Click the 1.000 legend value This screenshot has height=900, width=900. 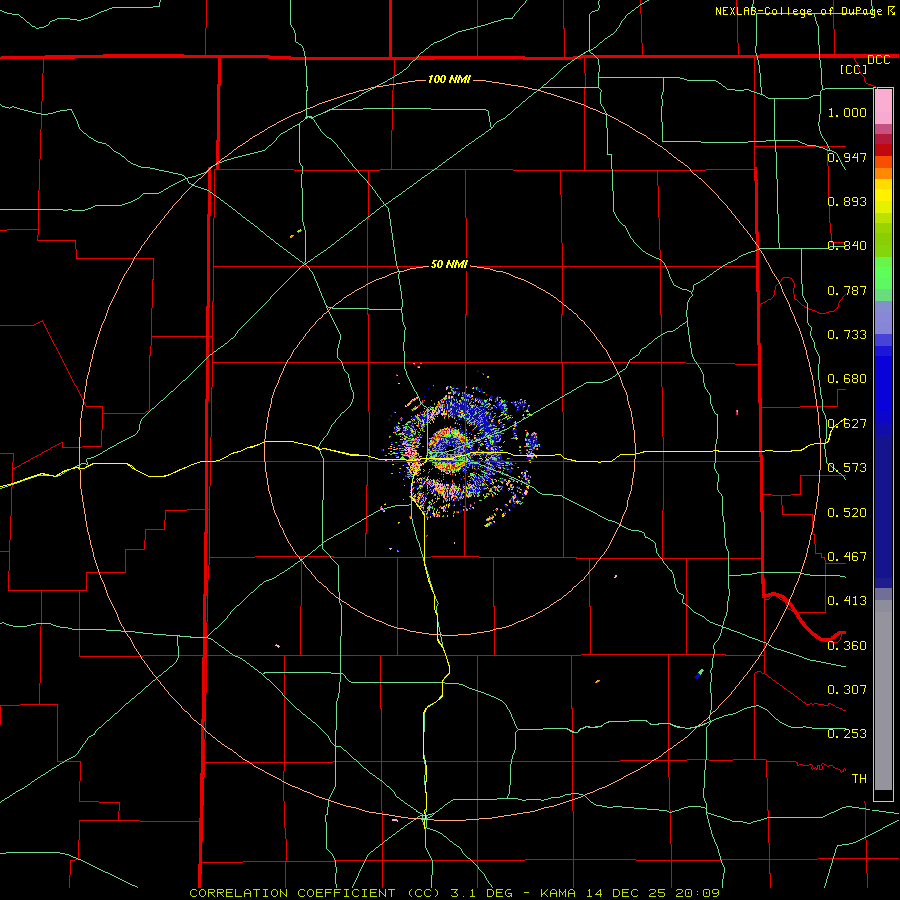pos(847,112)
